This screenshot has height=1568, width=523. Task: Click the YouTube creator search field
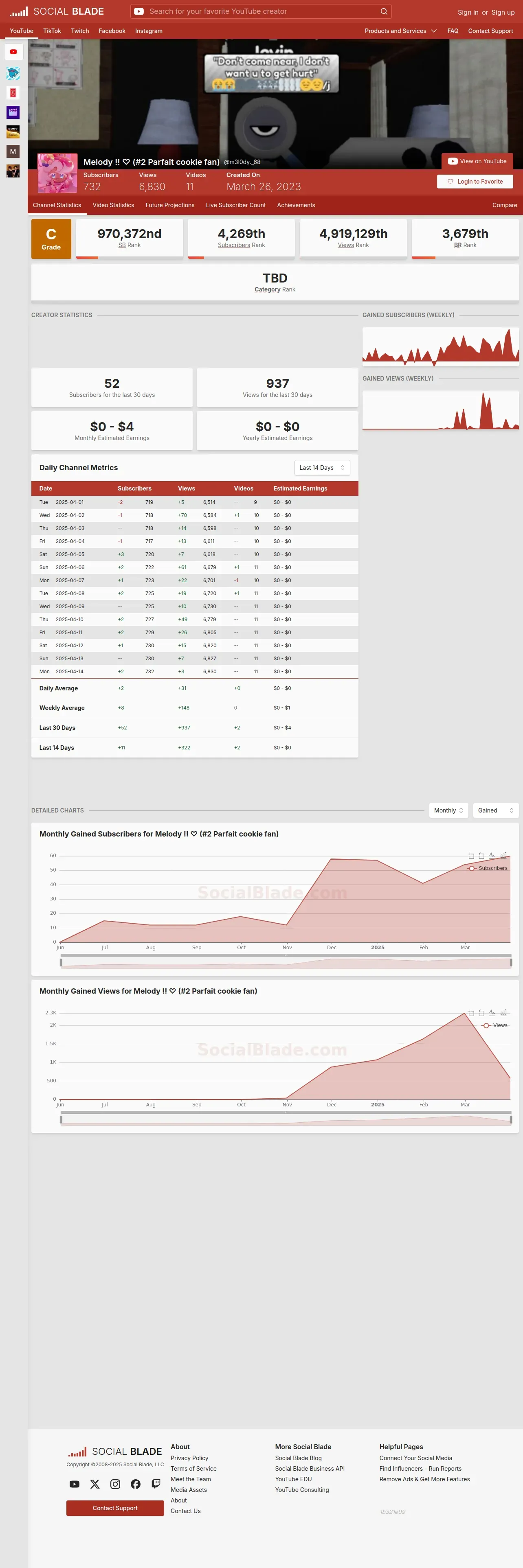coord(262,11)
